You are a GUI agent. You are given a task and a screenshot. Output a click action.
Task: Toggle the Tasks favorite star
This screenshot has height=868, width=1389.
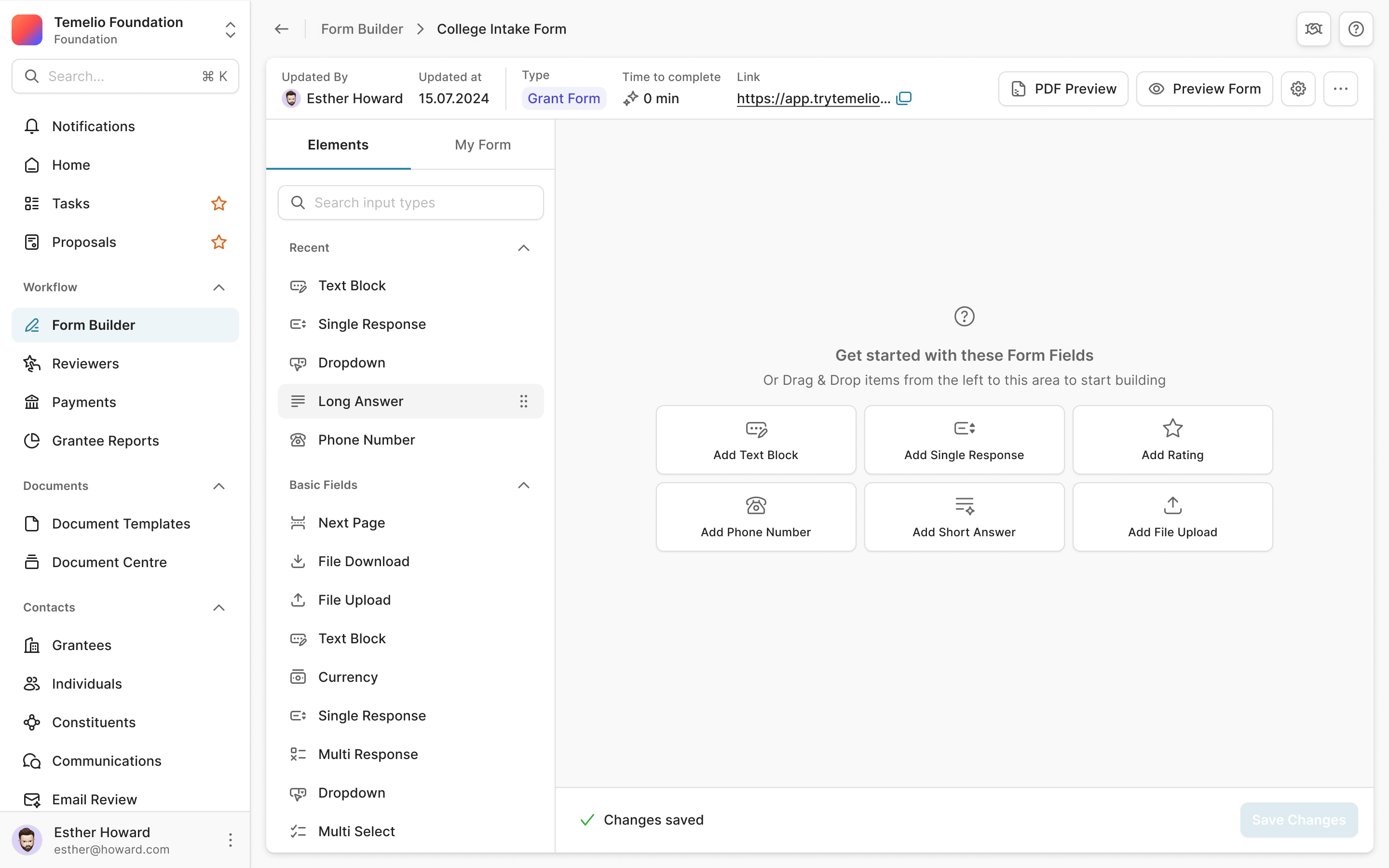[x=218, y=203]
